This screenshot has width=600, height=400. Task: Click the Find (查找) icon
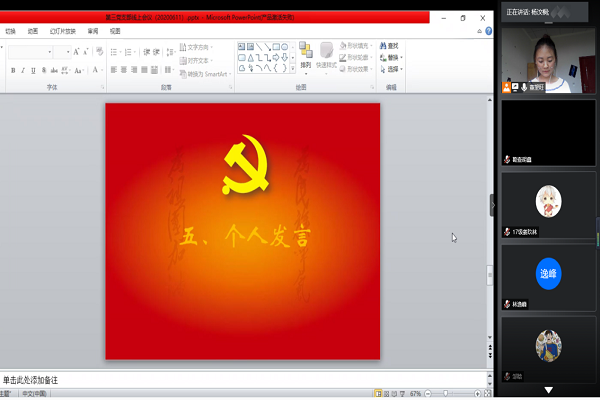point(390,46)
